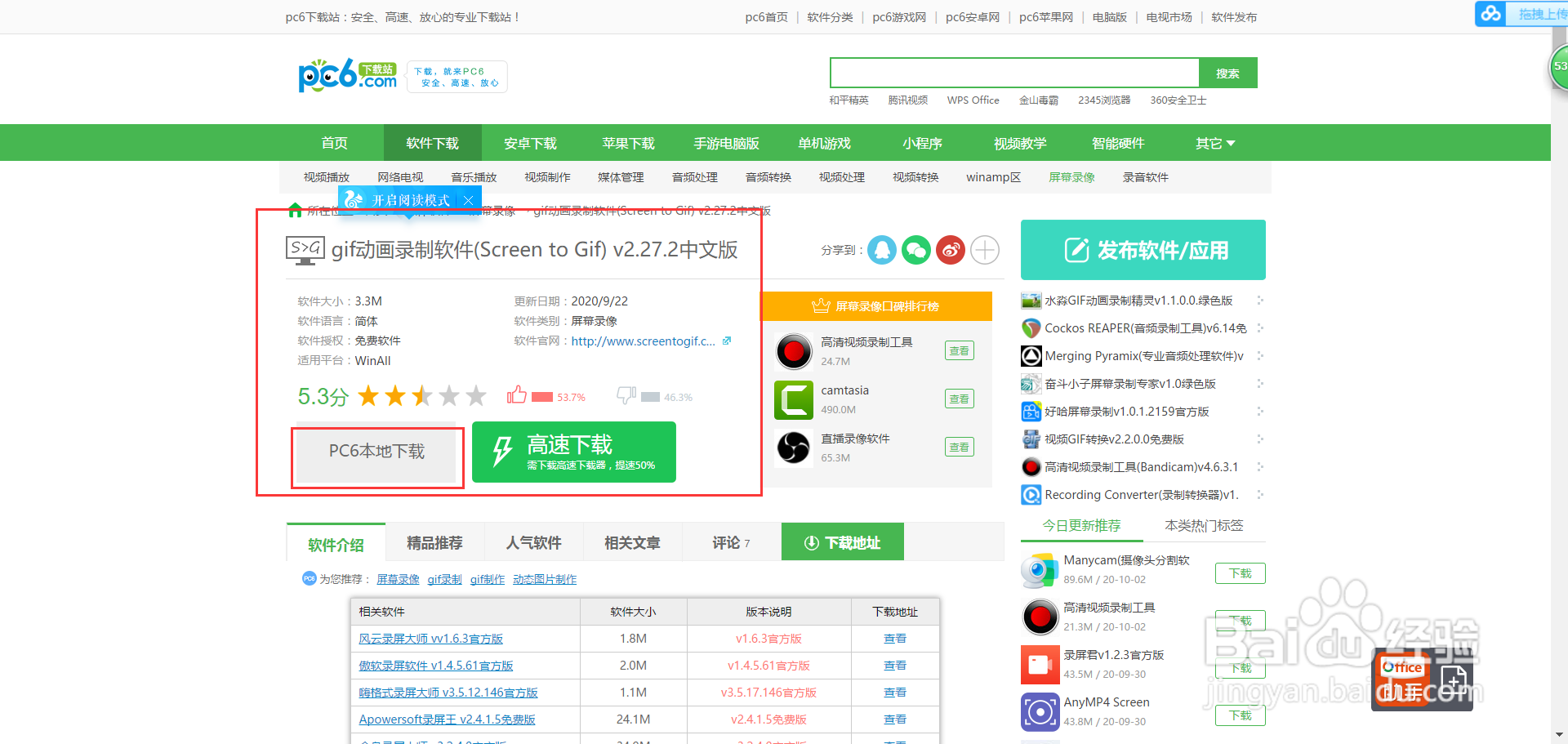Click the 下载地址 green tab button
1568x744 pixels.
pyautogui.click(x=843, y=542)
